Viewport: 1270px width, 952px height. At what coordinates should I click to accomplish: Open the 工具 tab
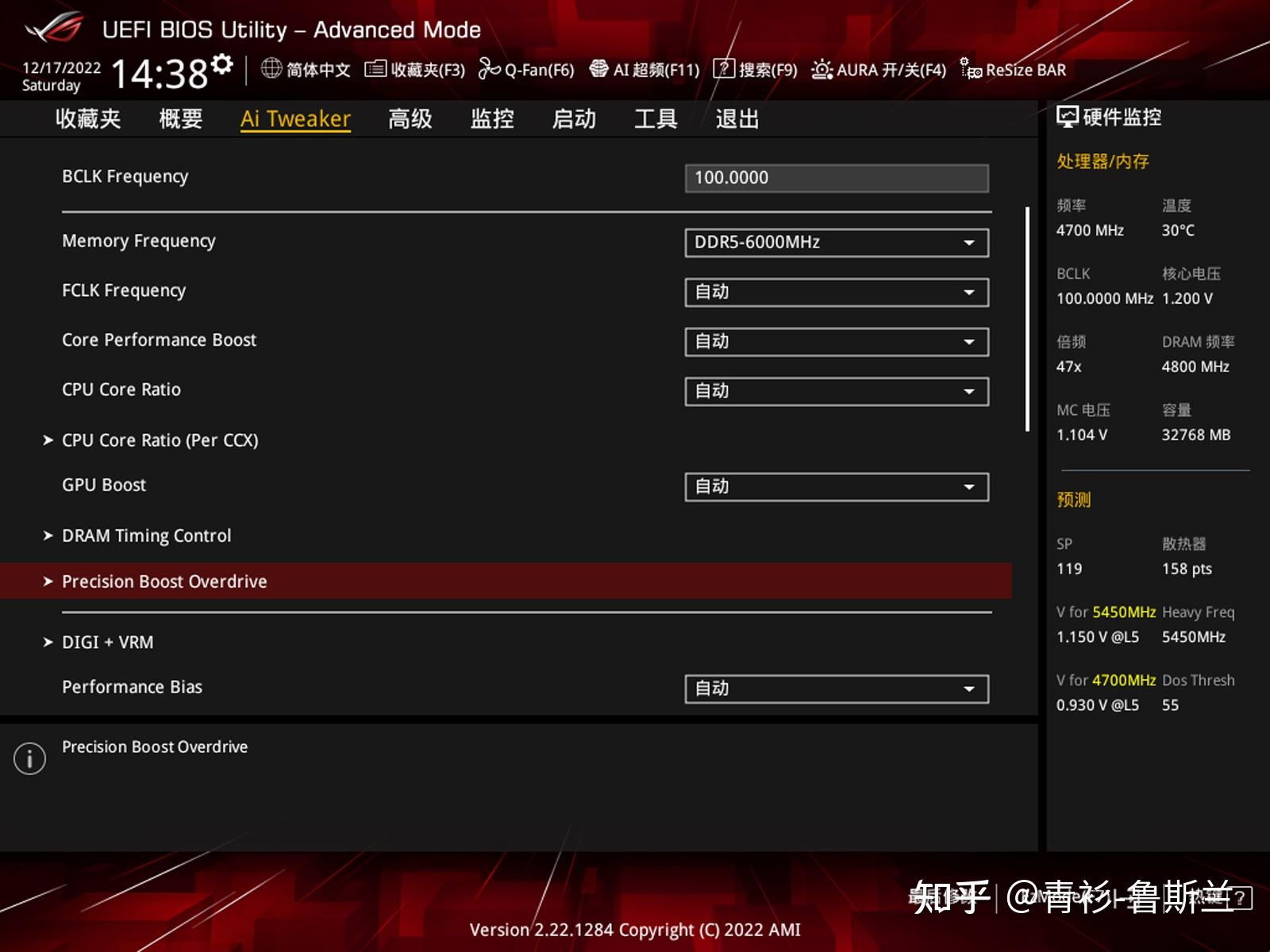point(656,119)
